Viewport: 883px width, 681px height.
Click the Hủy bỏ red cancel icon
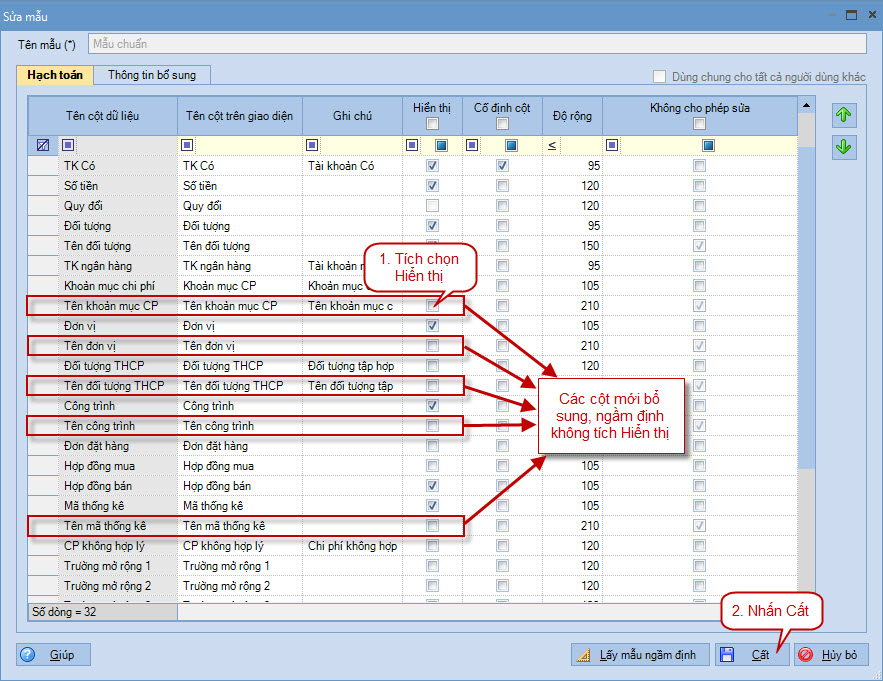tap(806, 655)
